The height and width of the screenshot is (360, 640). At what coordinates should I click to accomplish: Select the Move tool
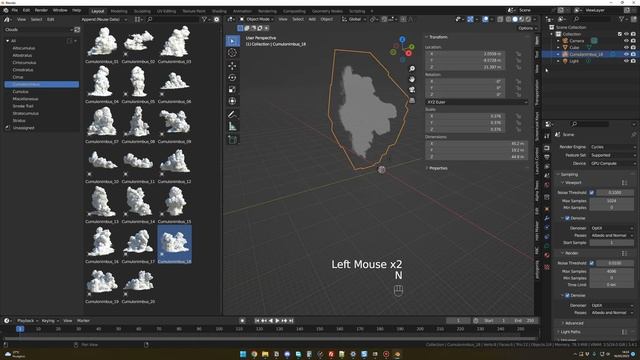(232, 66)
